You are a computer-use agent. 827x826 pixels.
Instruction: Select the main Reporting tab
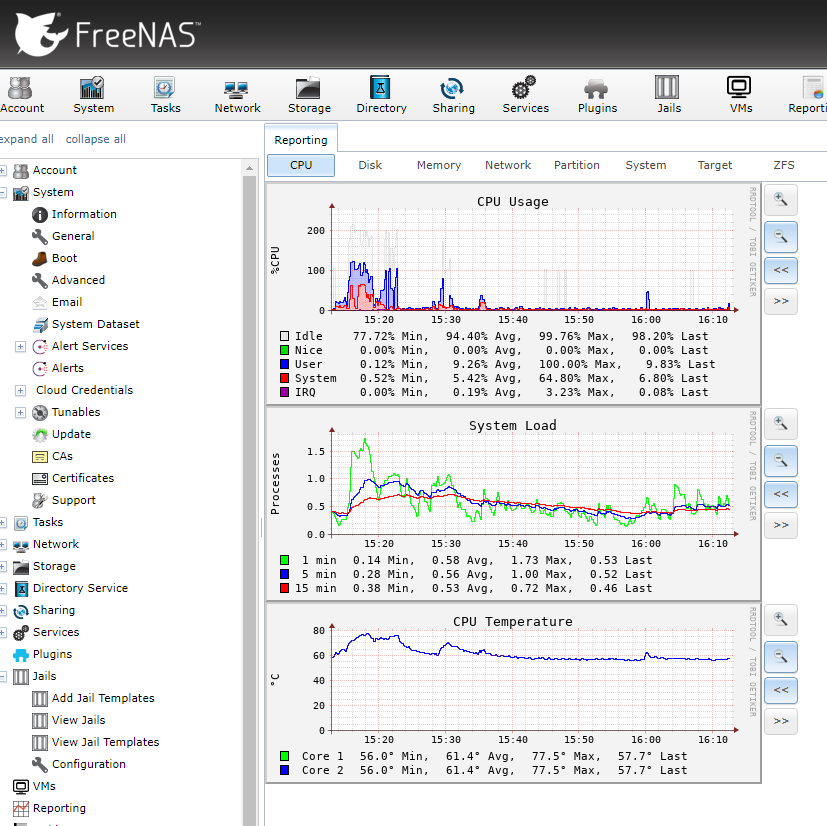(x=301, y=140)
